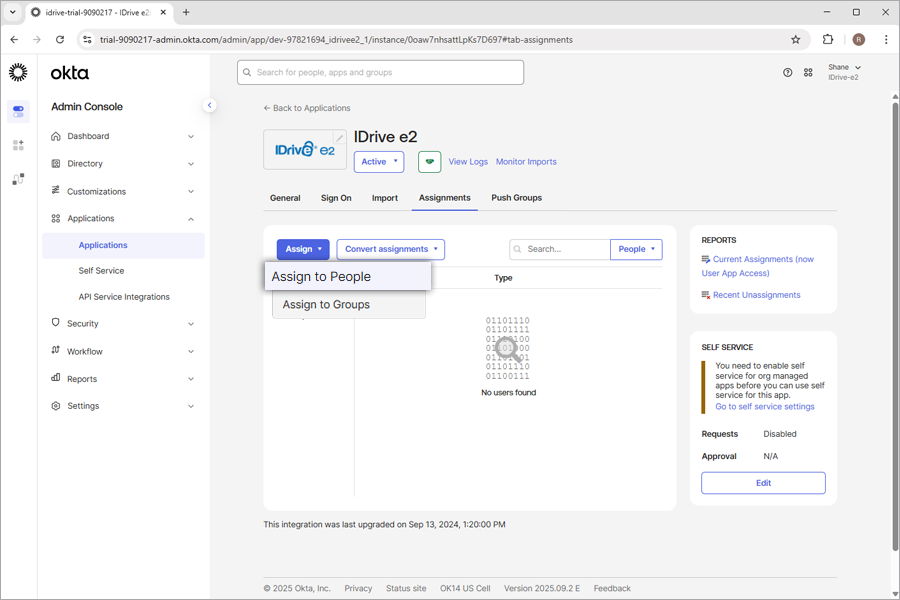900x600 pixels.
Task: Follow the Go to self service settings link
Action: (764, 406)
